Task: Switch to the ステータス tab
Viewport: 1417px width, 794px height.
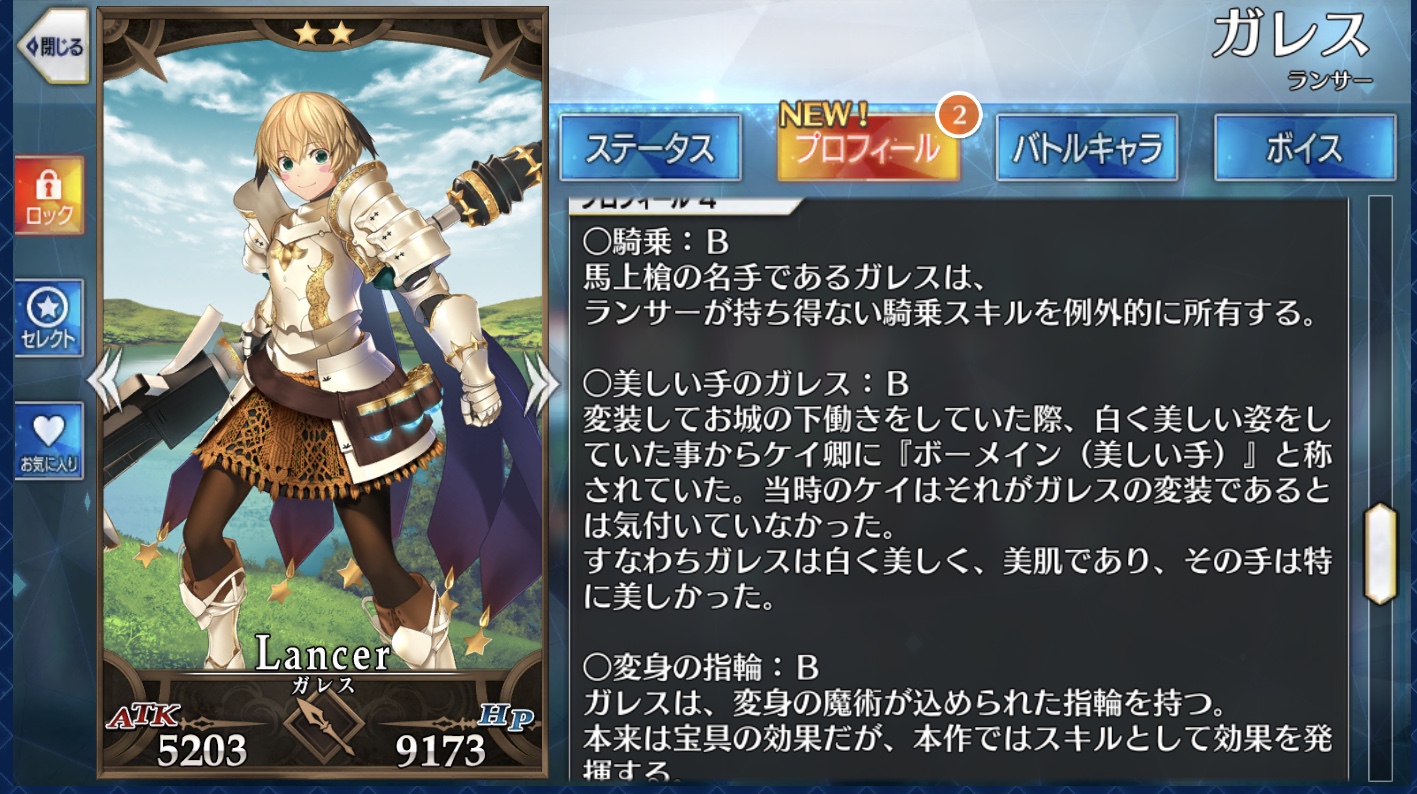Action: click(650, 148)
